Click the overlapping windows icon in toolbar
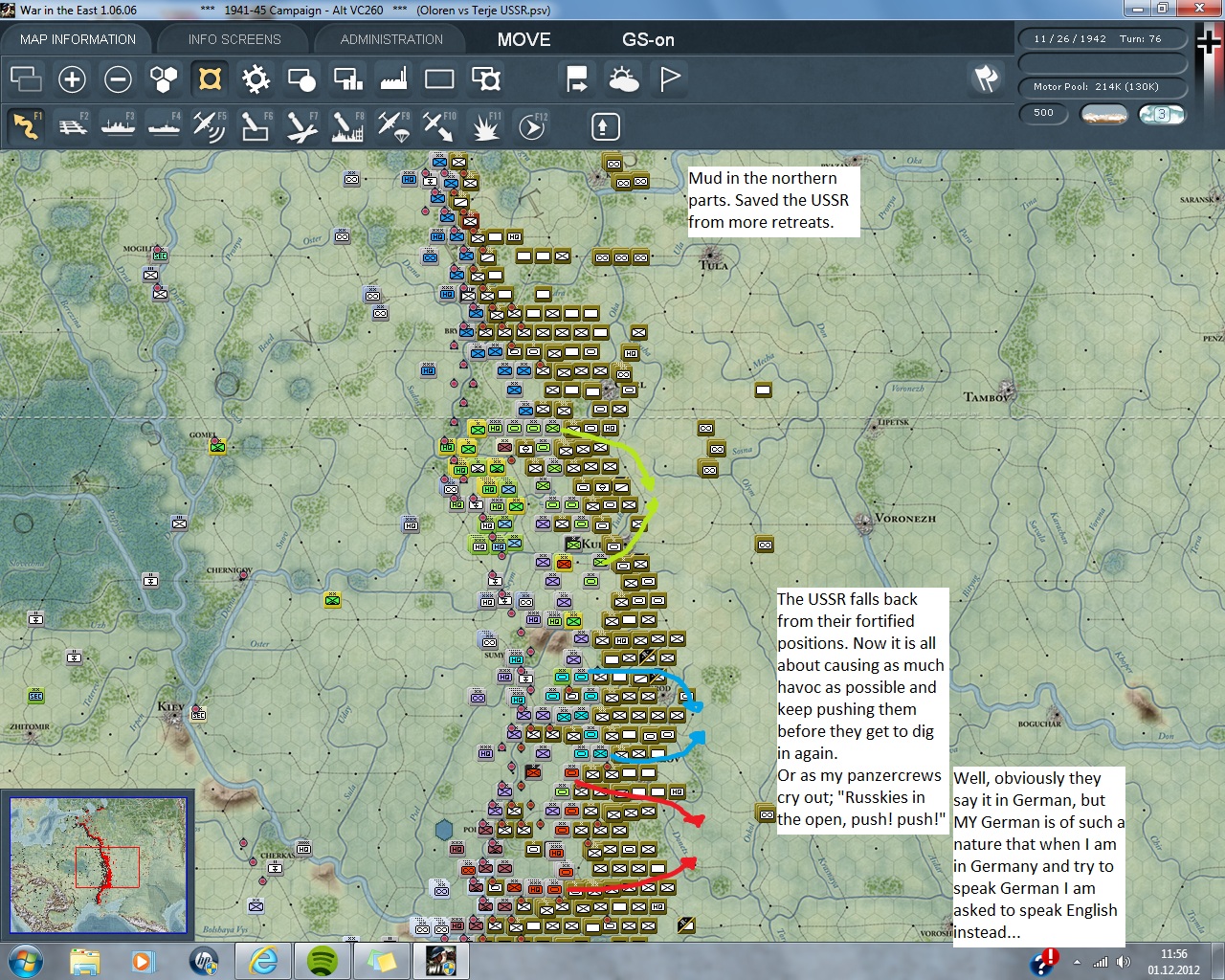 tap(26, 78)
